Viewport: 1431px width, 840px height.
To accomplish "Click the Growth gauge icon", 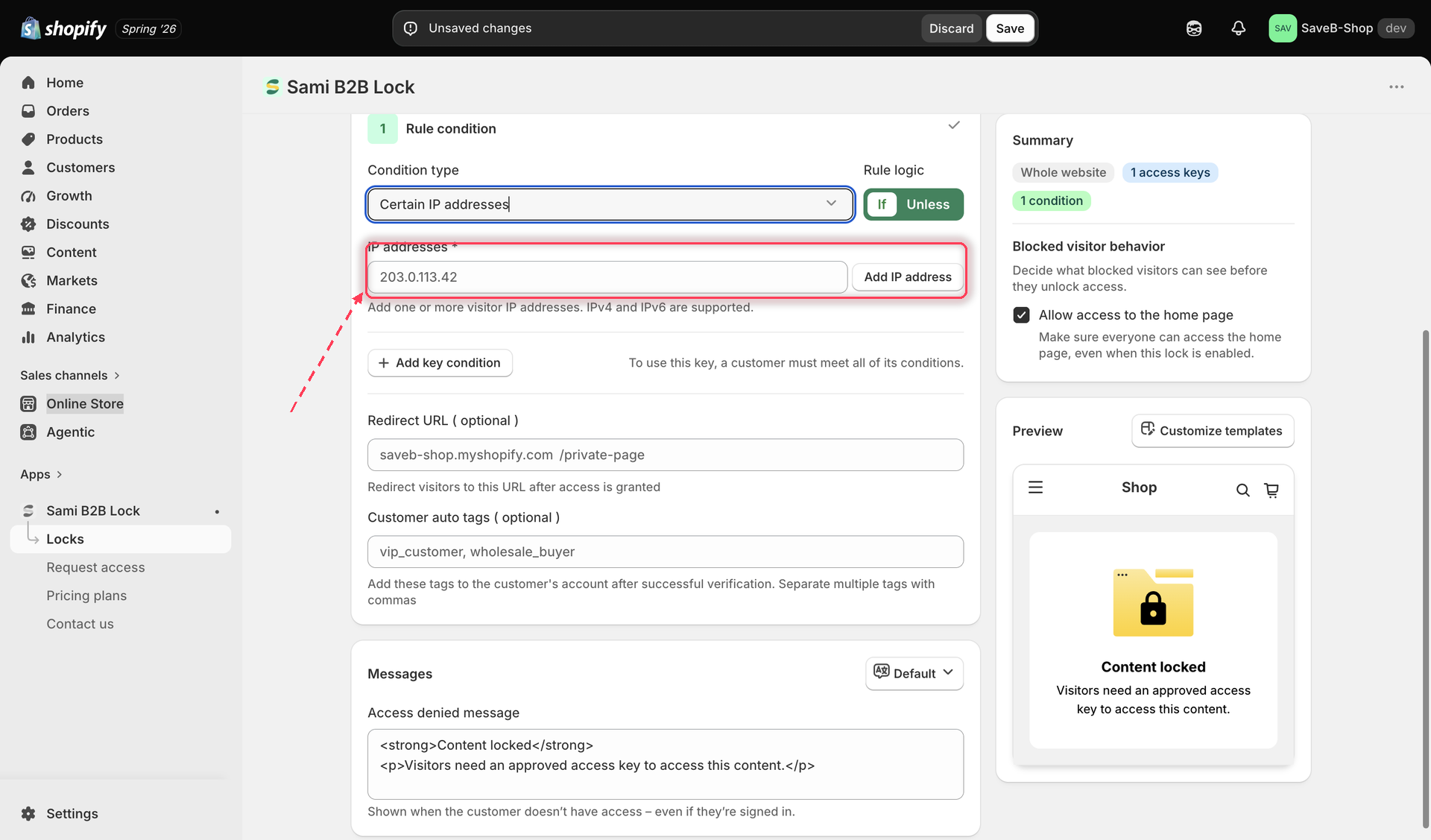I will (x=28, y=196).
